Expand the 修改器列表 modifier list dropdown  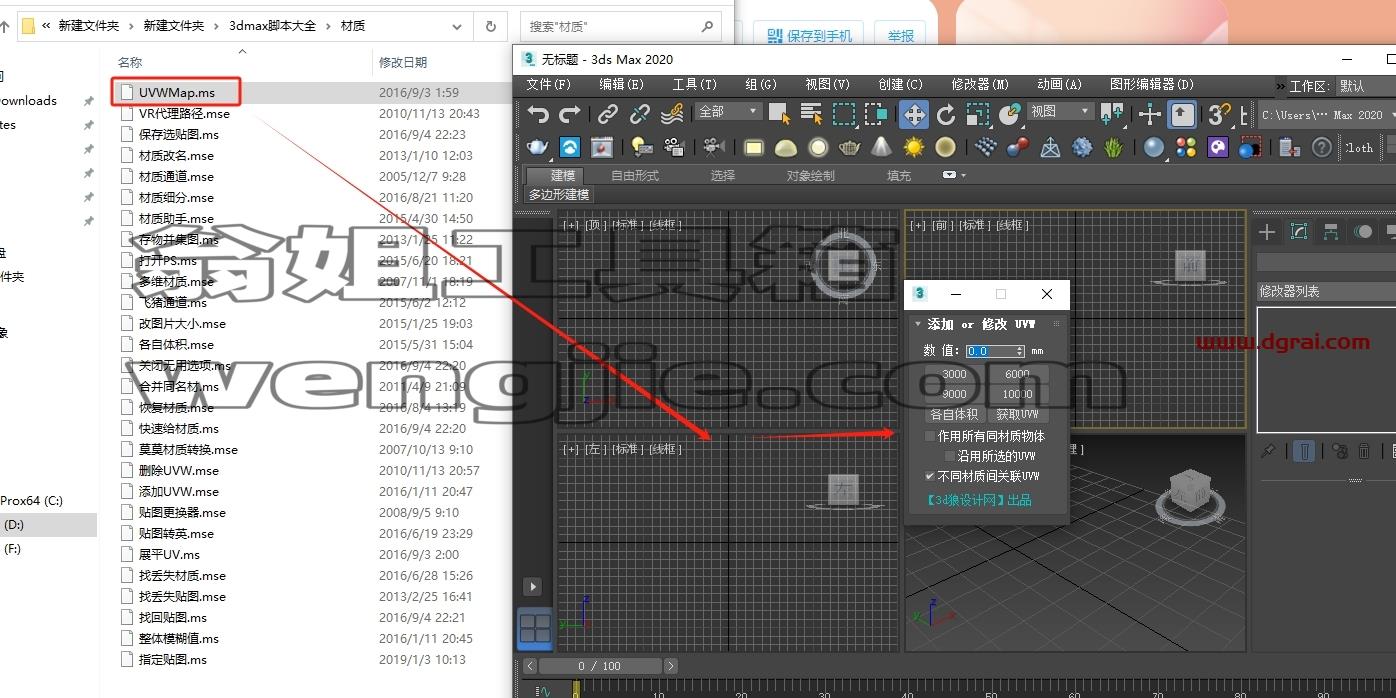[1326, 291]
